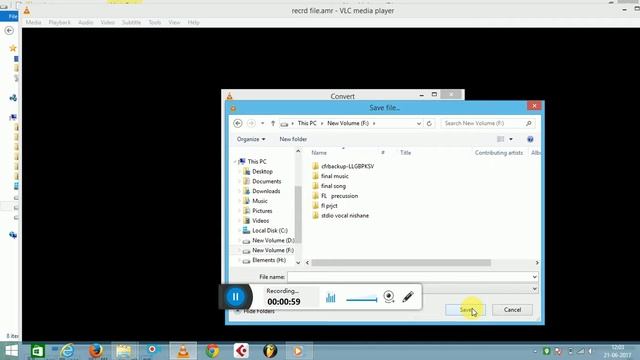Sort by the Name column header
This screenshot has height=360, width=640.
[x=319, y=153]
